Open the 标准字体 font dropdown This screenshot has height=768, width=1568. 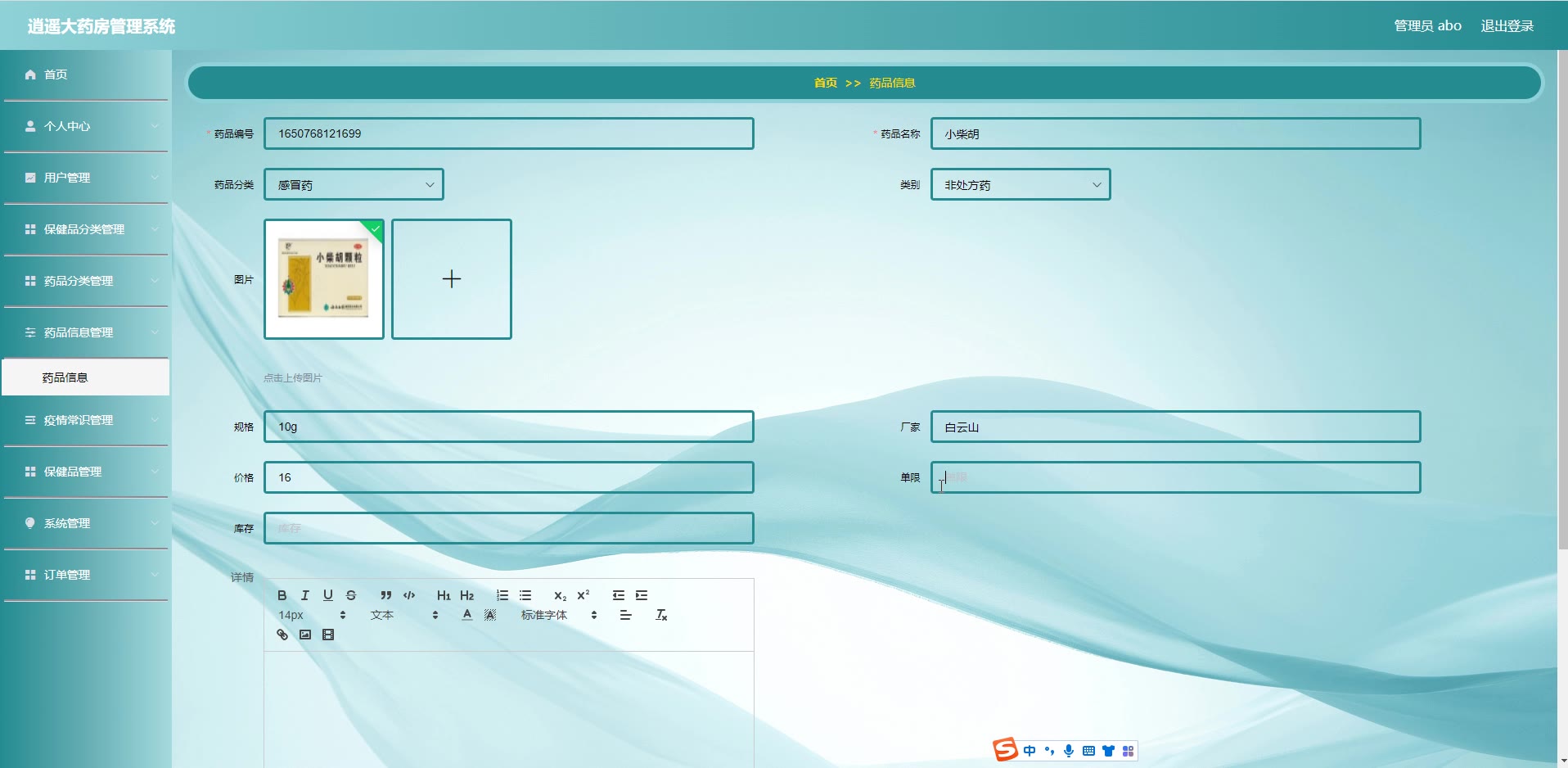[559, 615]
